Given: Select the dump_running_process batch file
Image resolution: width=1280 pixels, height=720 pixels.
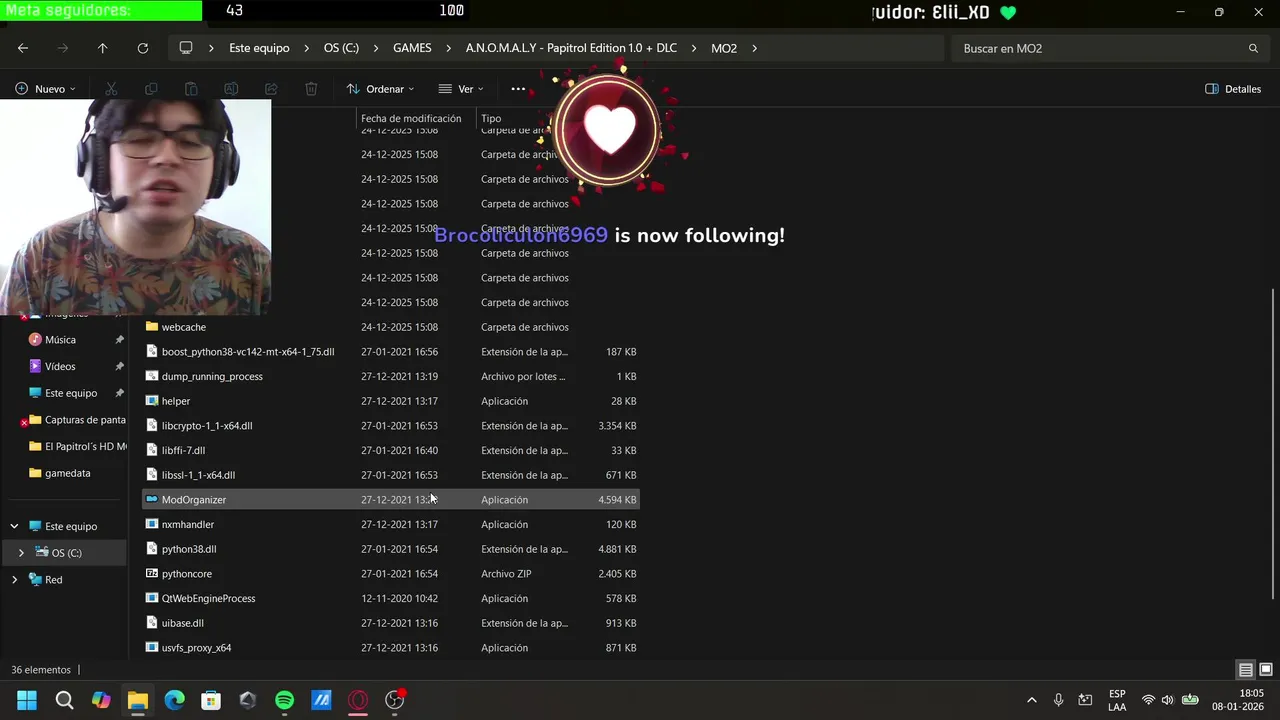Looking at the screenshot, I should 390,376.
